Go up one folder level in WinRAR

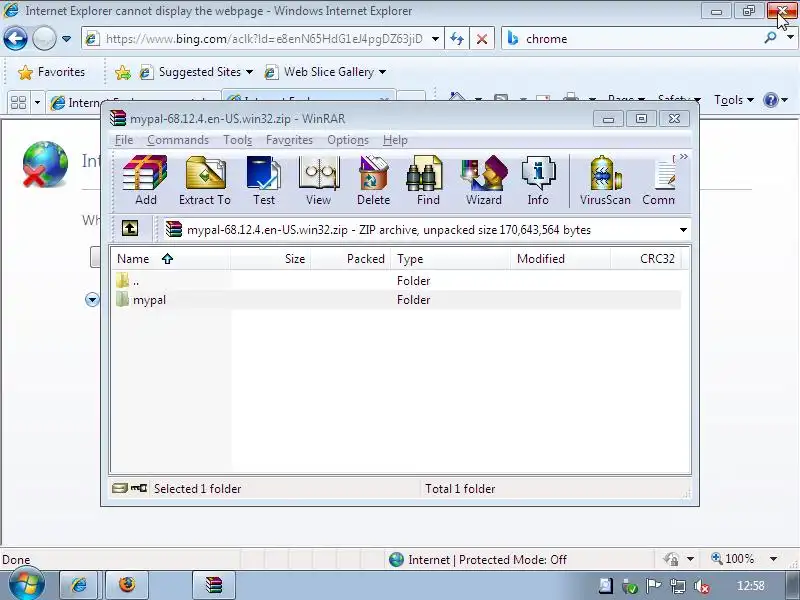(x=130, y=228)
